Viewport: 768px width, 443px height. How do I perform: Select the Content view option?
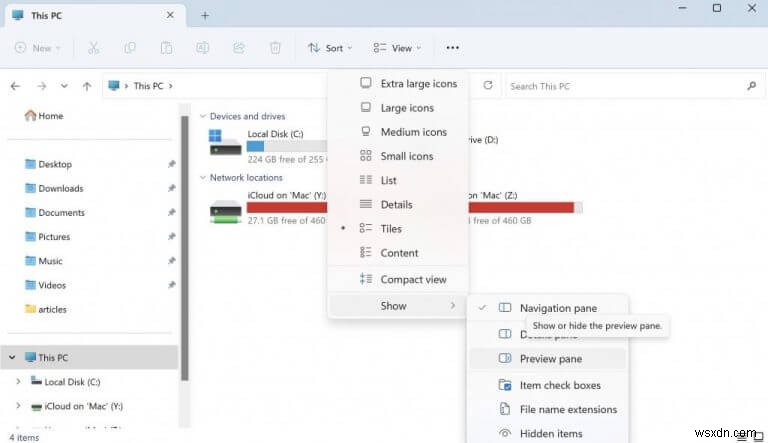398,253
